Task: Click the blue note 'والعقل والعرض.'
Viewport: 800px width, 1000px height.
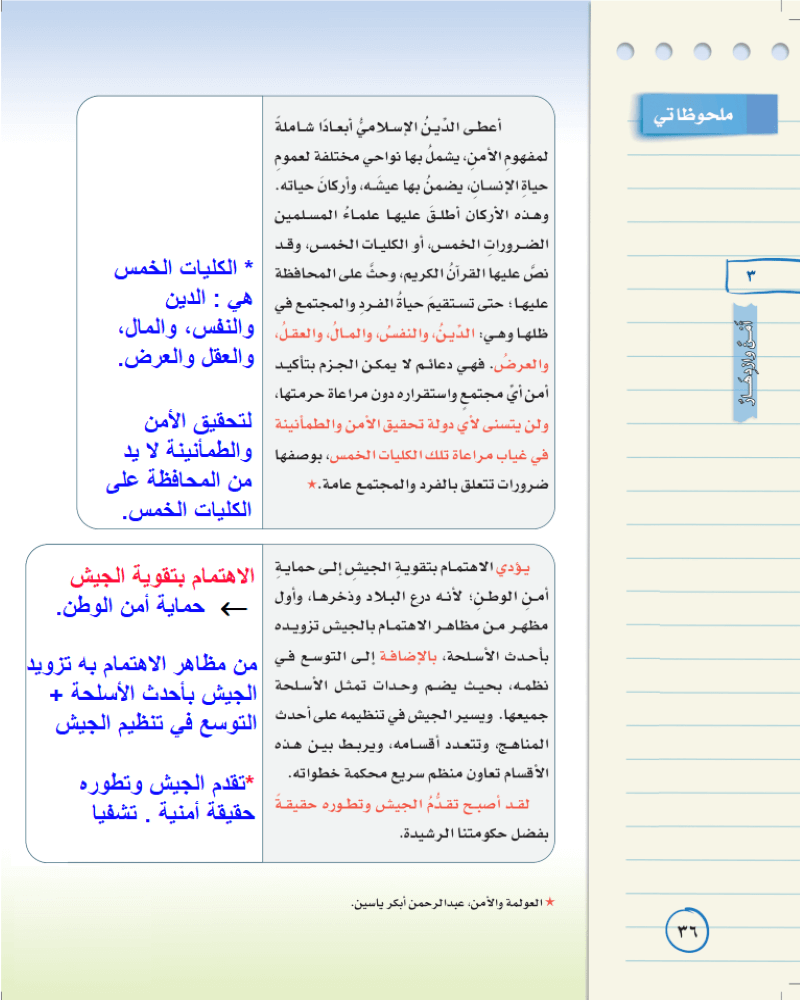Action: click(186, 358)
